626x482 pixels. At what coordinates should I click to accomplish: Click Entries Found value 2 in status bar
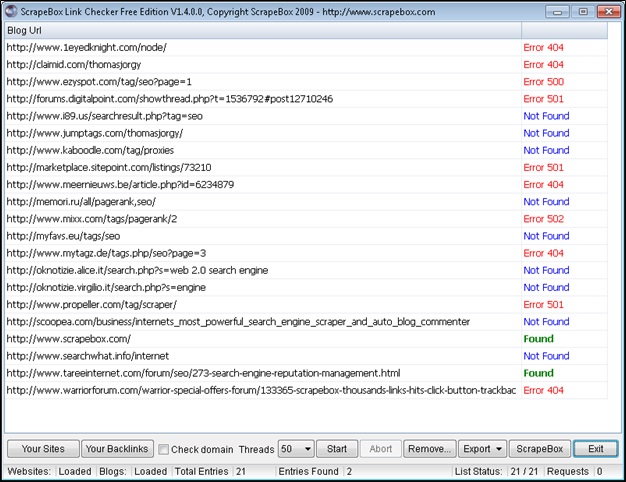click(x=349, y=472)
